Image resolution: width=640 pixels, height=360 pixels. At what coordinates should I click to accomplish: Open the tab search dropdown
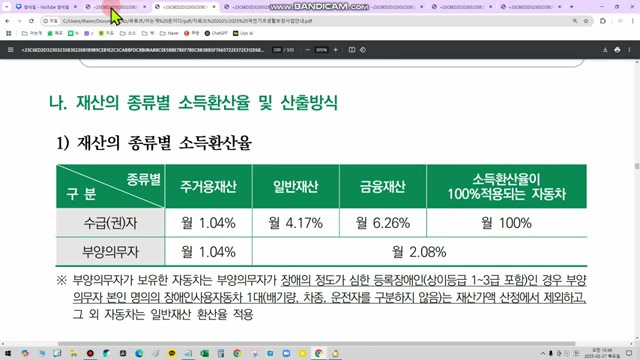pos(7,7)
